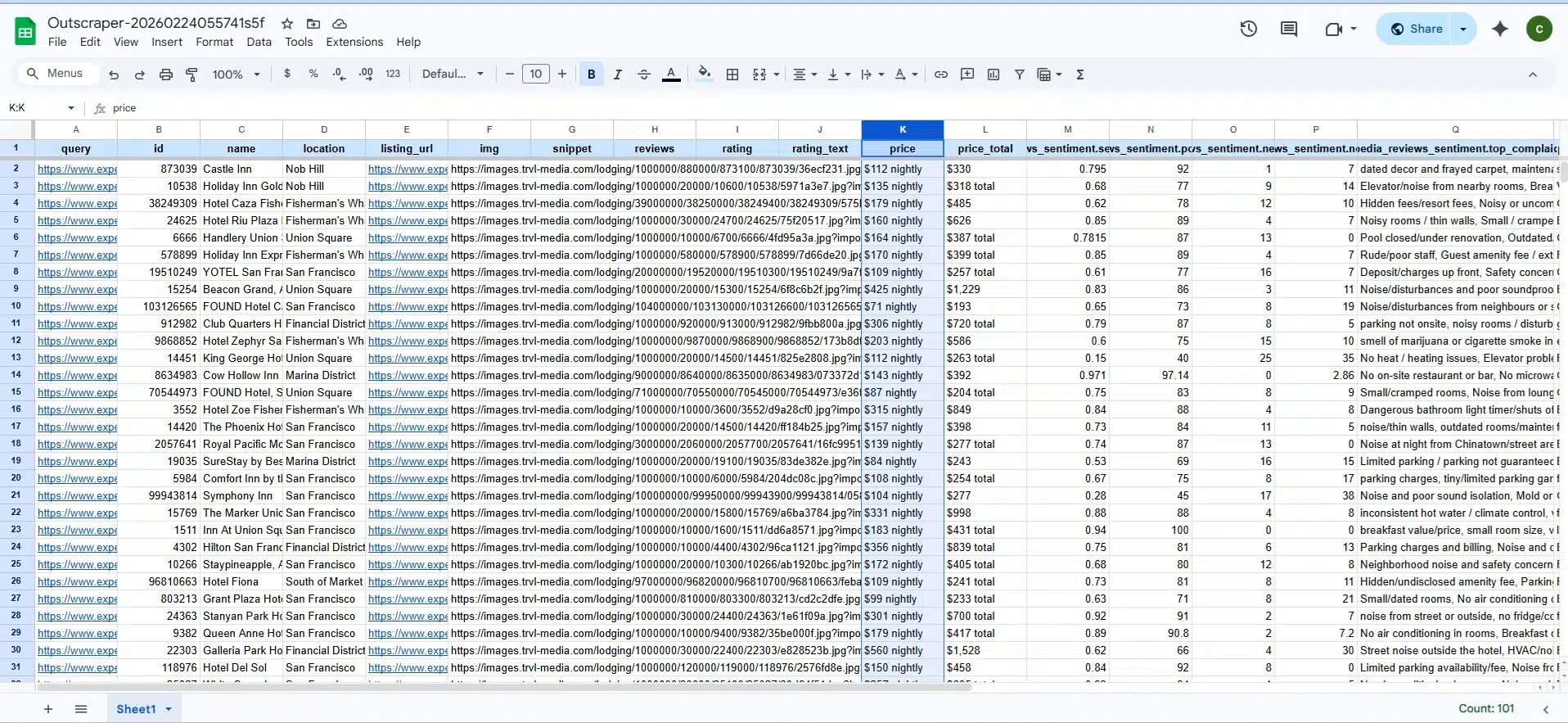The width and height of the screenshot is (1568, 723).
Task: Open version history clock icon
Action: (1248, 29)
